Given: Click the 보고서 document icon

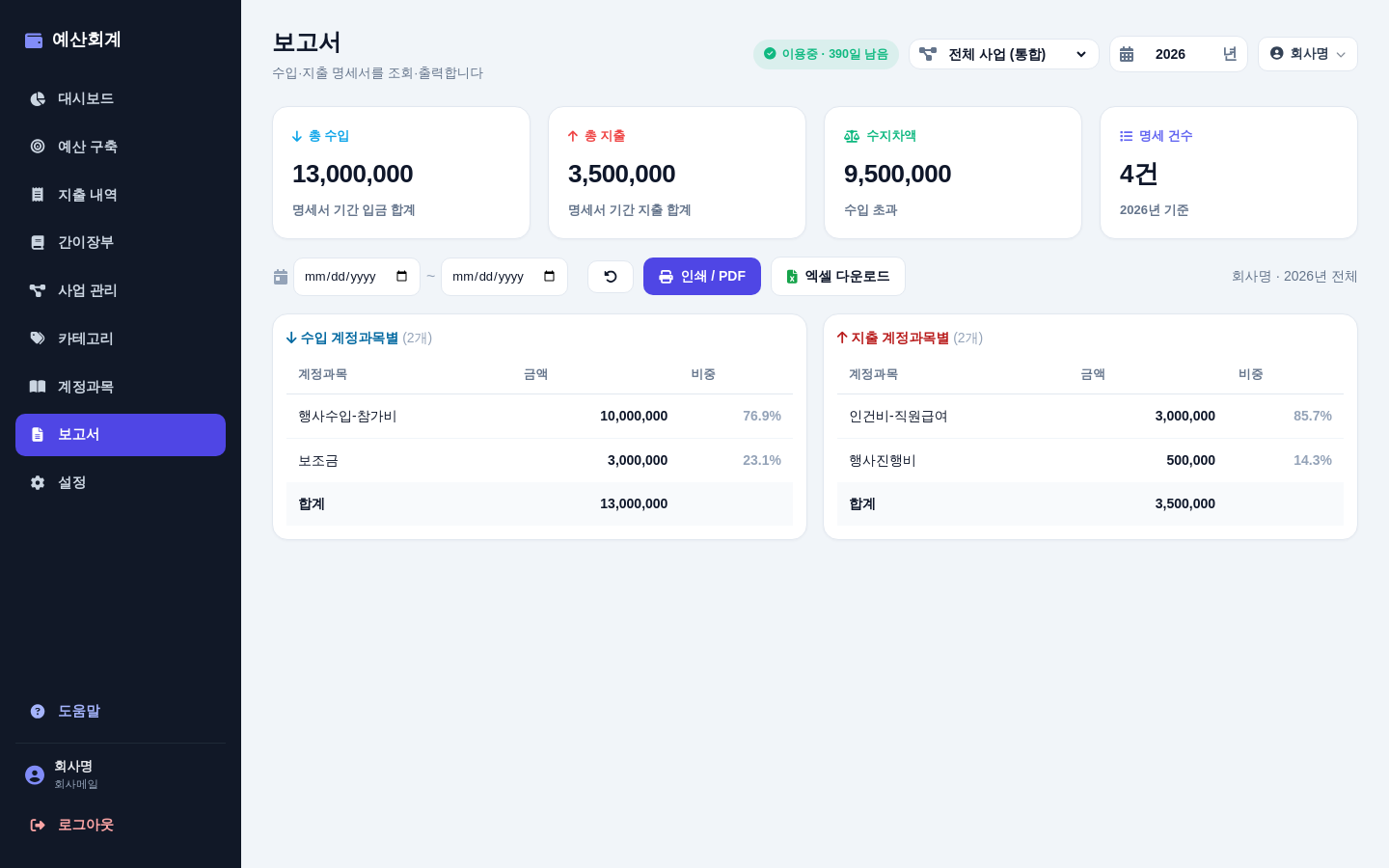Looking at the screenshot, I should [38, 435].
